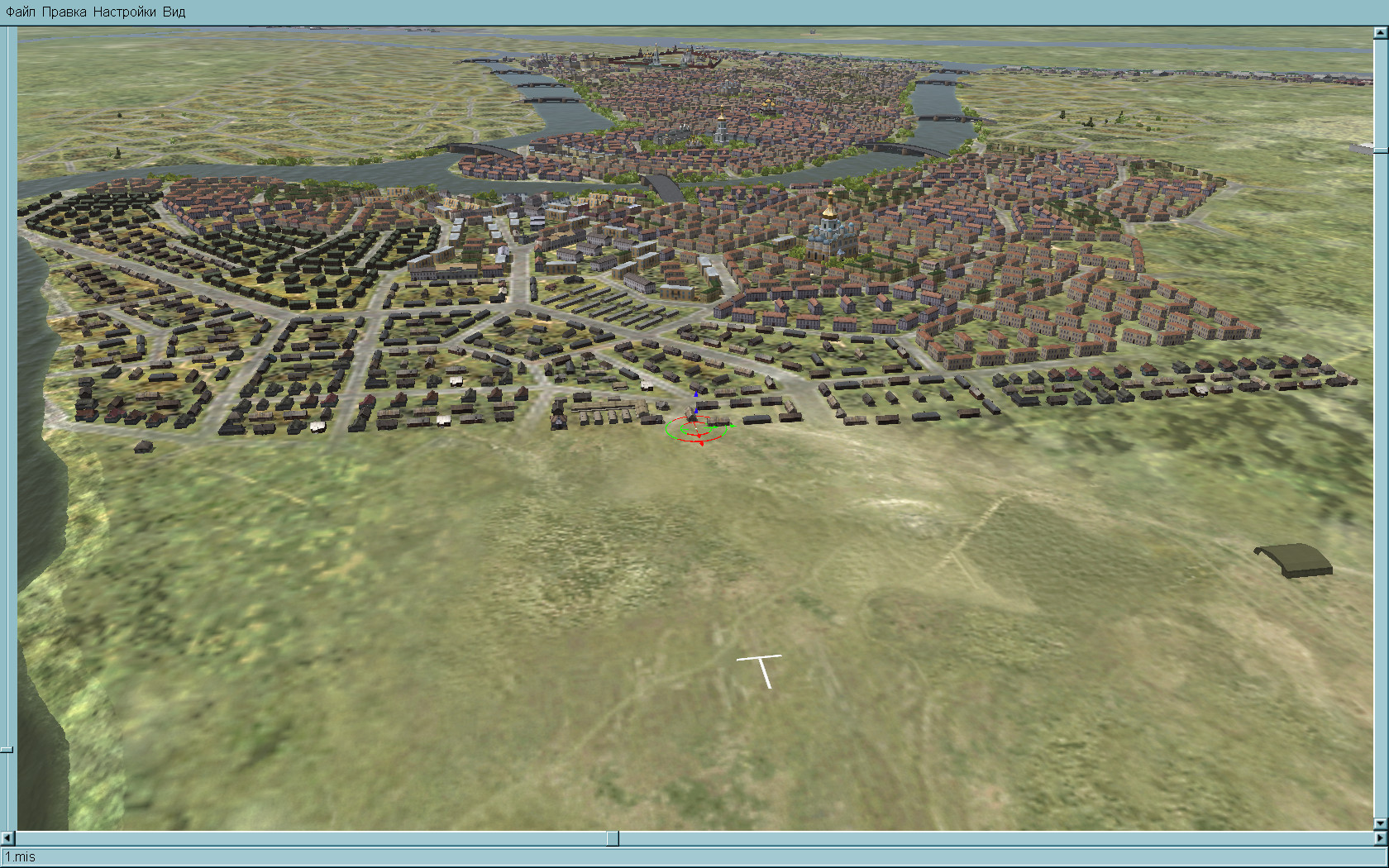Click the left edge slider handle
This screenshot has height=868, width=1389.
coord(7,750)
